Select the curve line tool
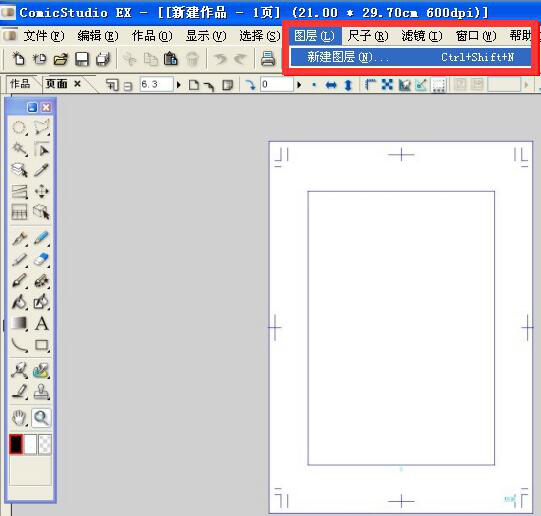 [x=19, y=345]
